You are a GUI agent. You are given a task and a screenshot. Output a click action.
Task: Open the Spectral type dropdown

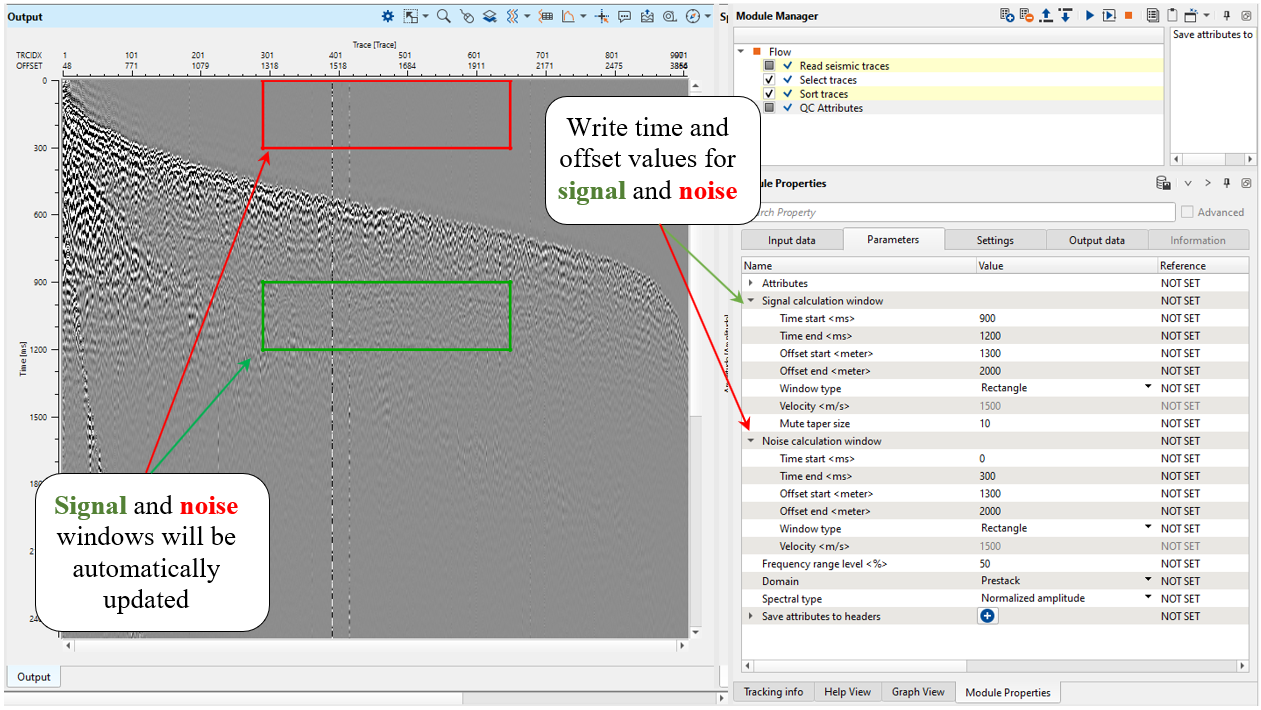[x=1148, y=598]
